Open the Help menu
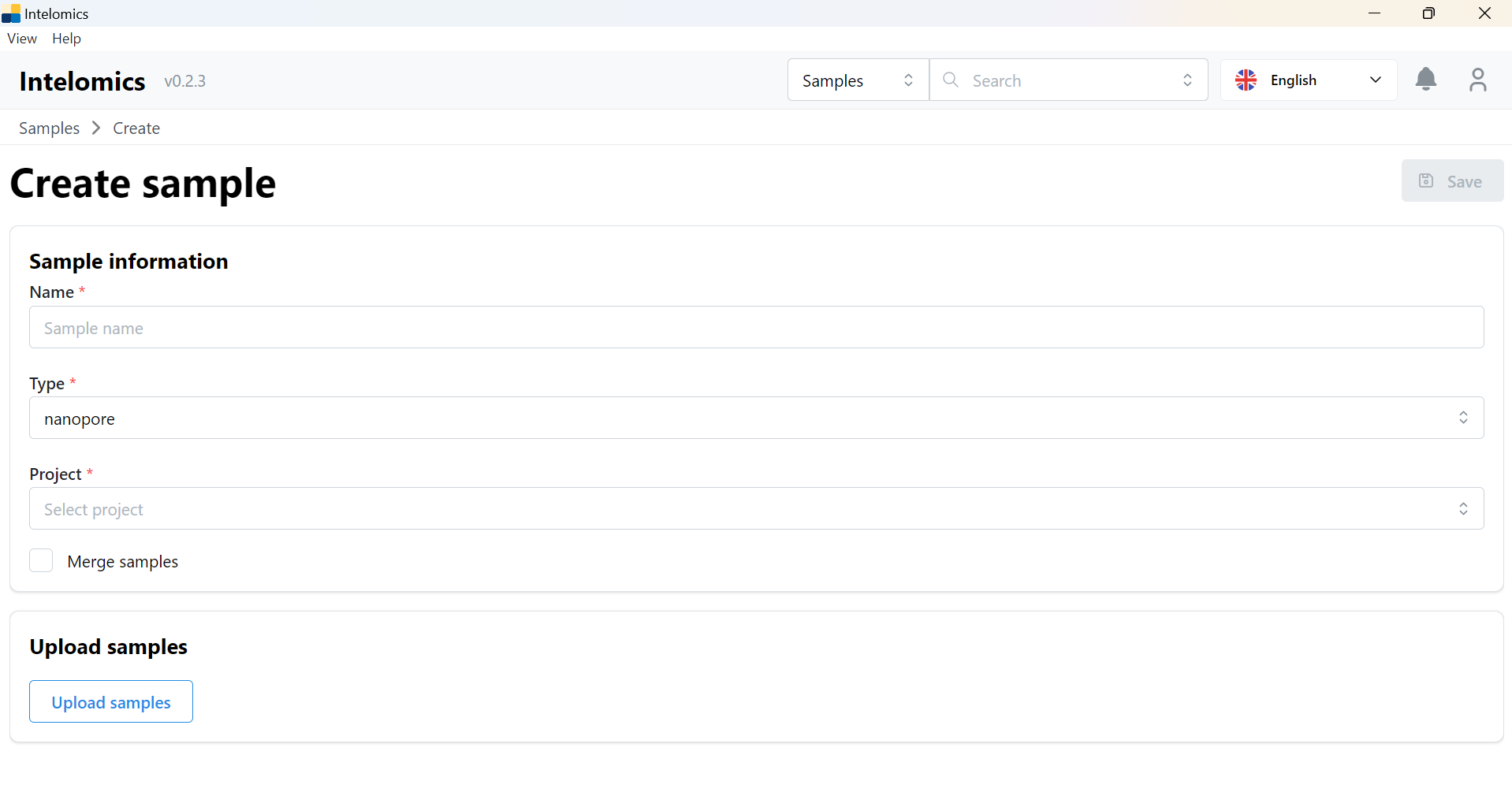Screen dimensions: 1512x792 (x=66, y=39)
